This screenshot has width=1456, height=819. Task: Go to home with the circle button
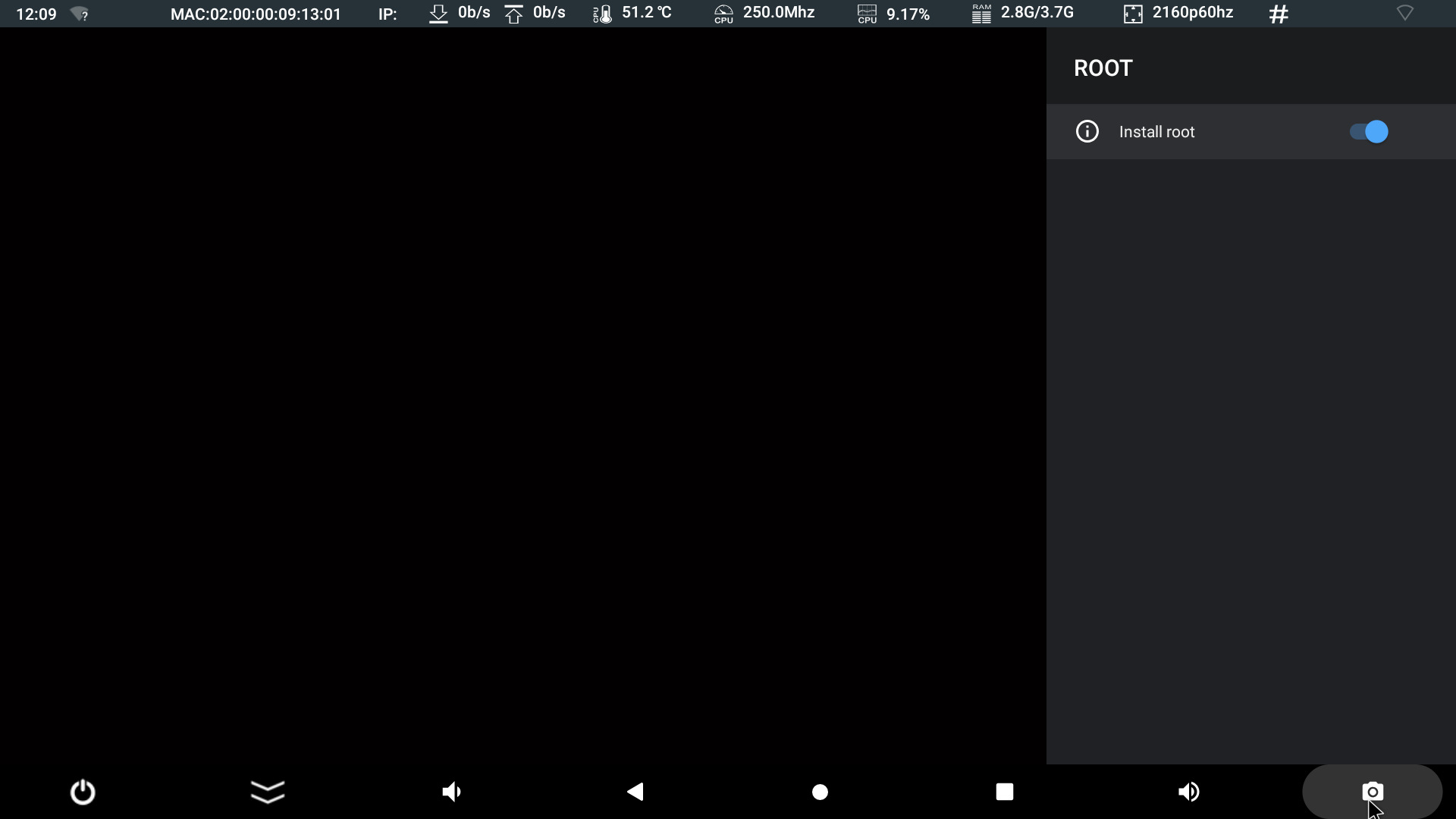[x=820, y=792]
